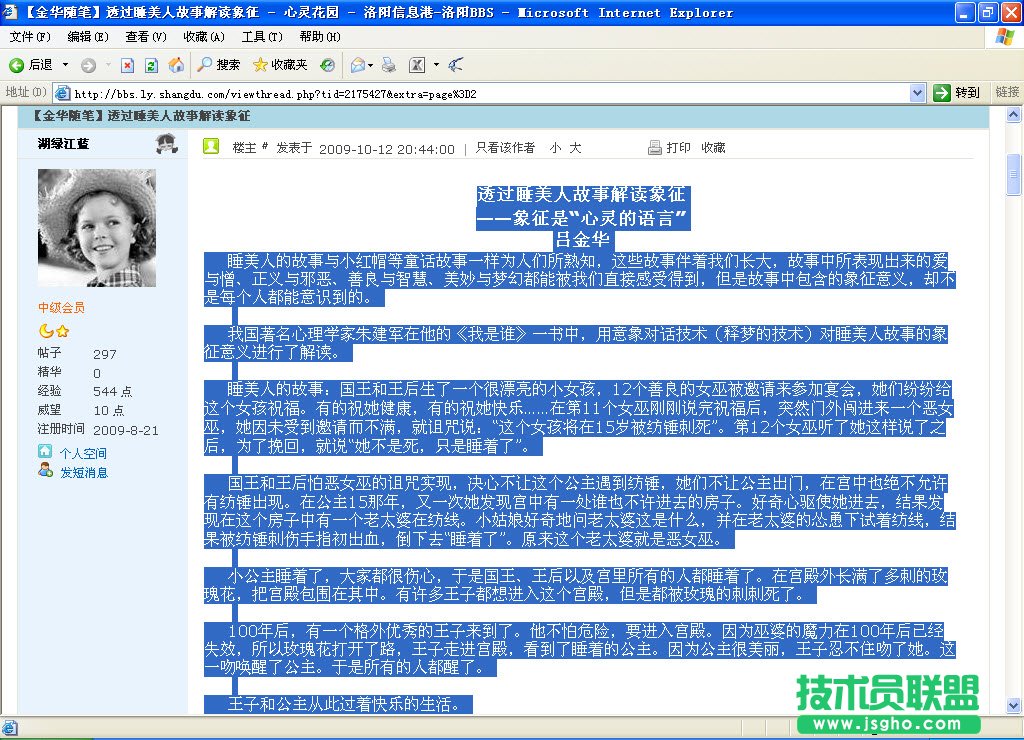
Task: Expand the Edit toolbar button dropdown arrow
Action: click(436, 65)
